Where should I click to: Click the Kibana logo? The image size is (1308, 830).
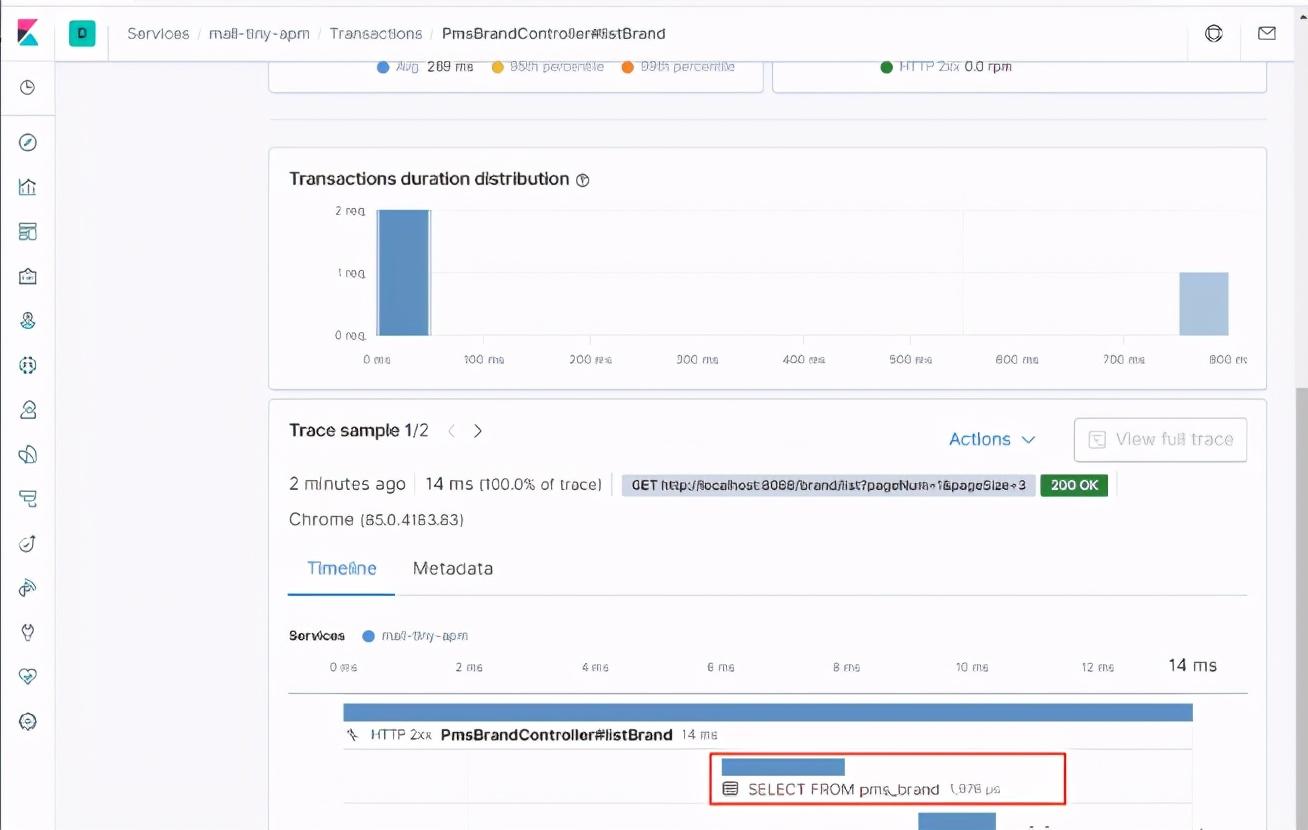pyautogui.click(x=27, y=32)
